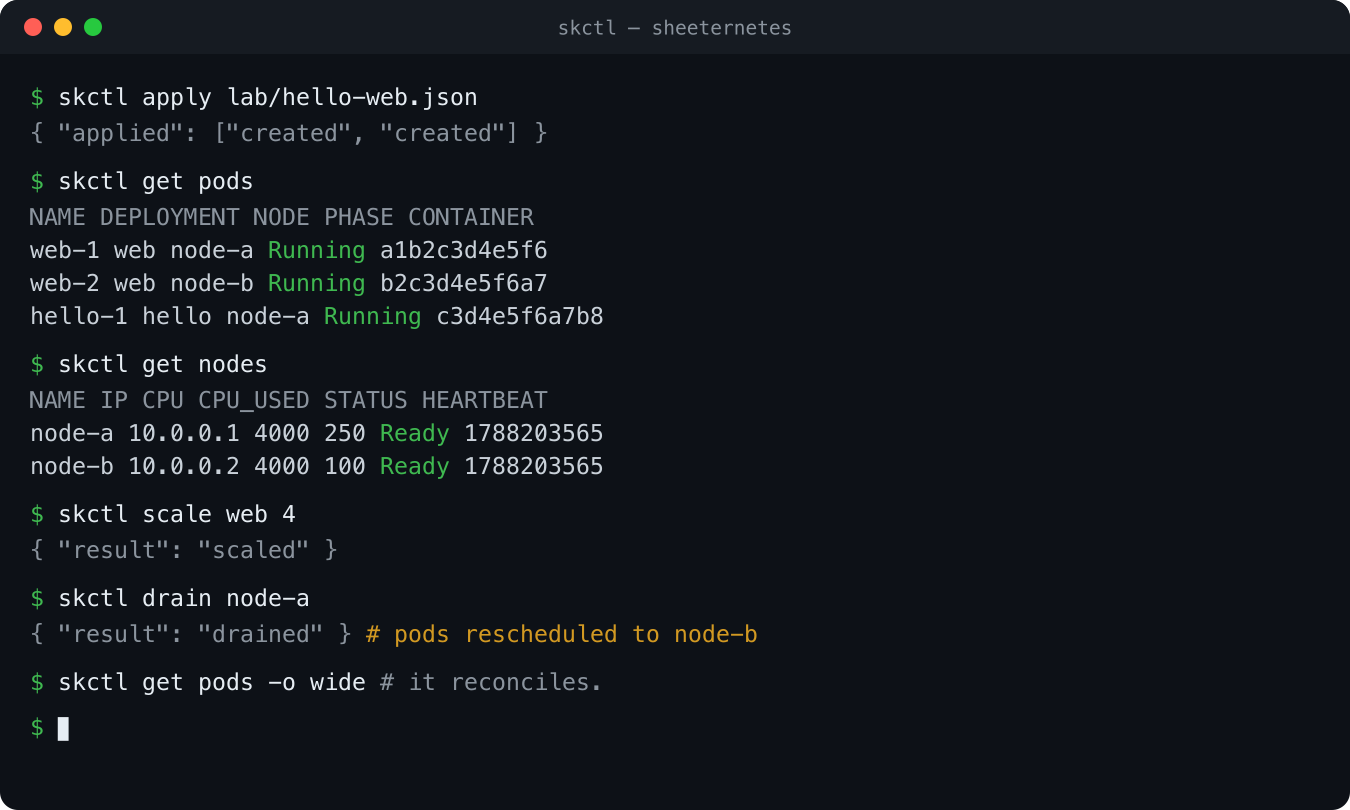Click the green zoom window button

coord(93,27)
